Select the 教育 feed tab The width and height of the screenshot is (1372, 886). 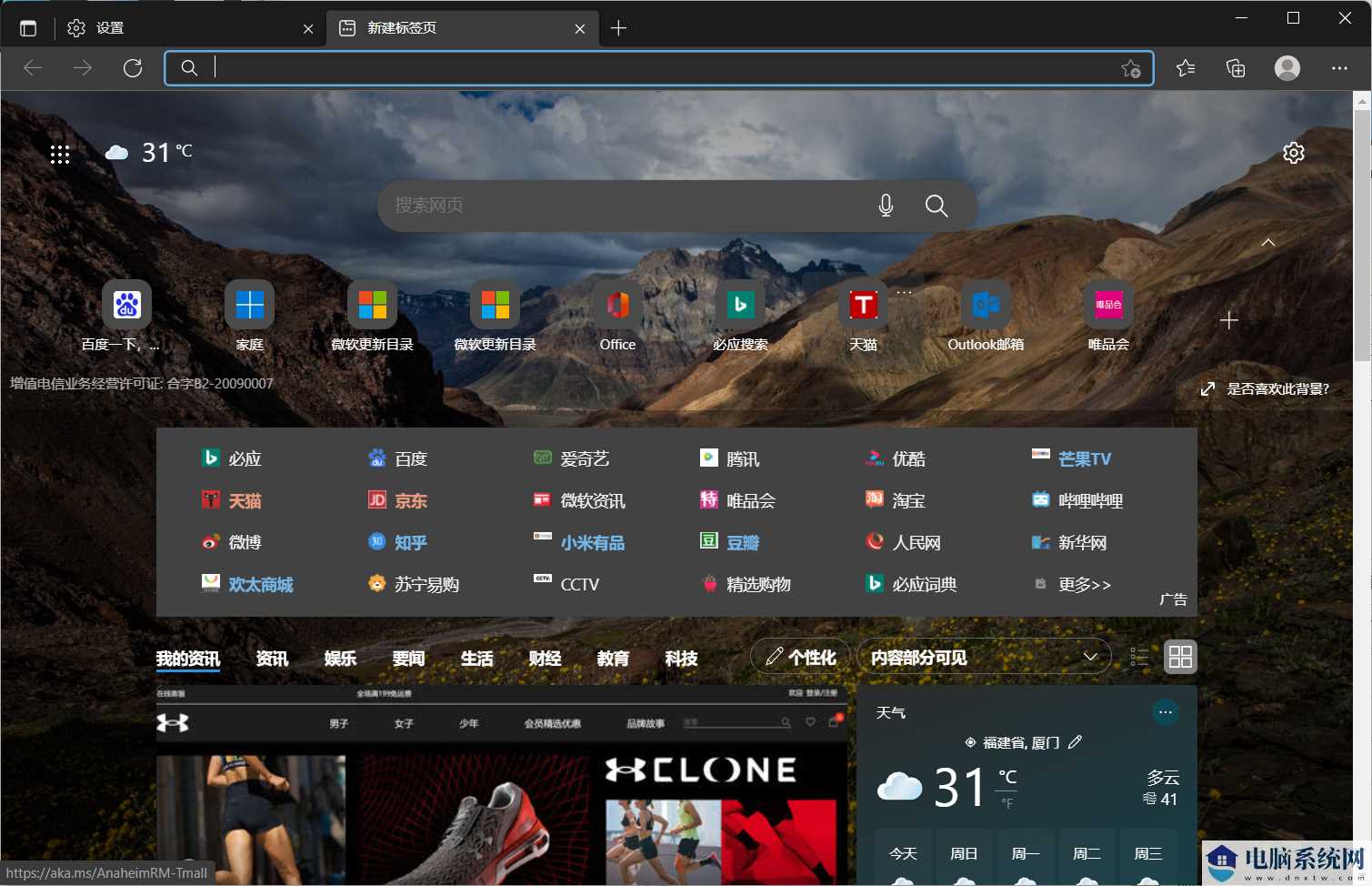[613, 659]
